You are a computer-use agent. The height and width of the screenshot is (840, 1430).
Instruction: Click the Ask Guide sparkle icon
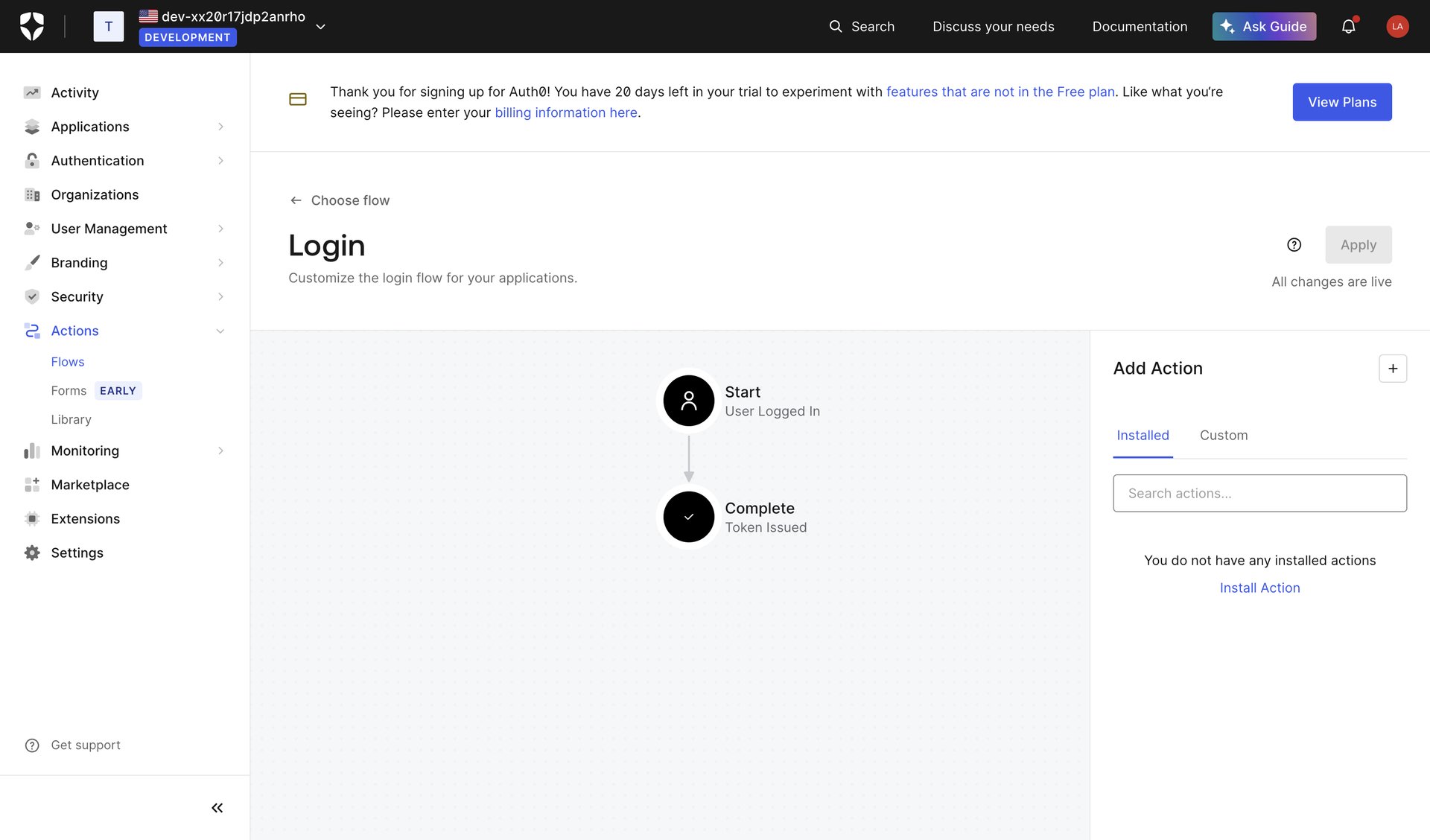(x=1226, y=26)
